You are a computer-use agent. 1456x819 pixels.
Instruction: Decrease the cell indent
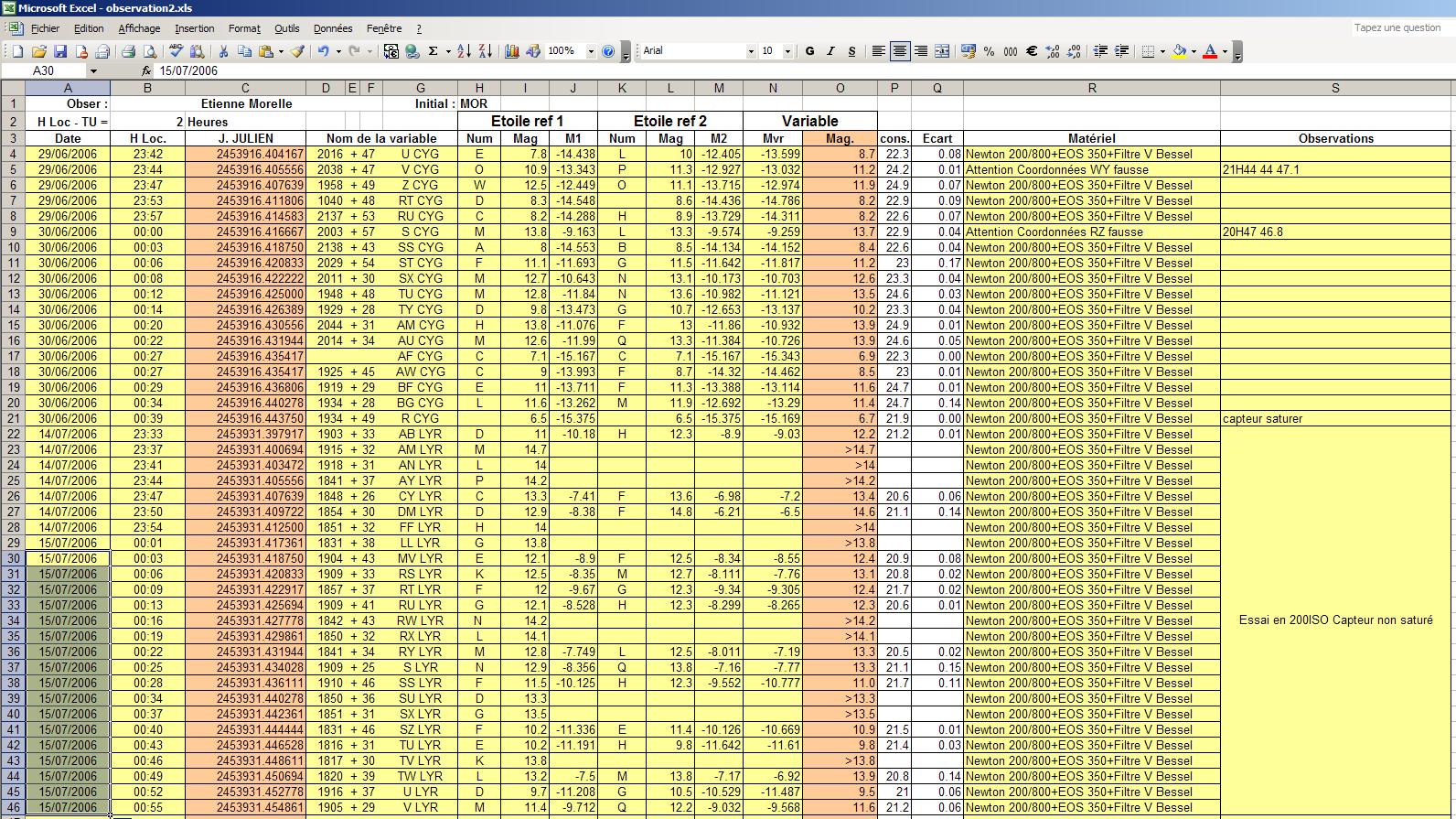pyautogui.click(x=1100, y=51)
